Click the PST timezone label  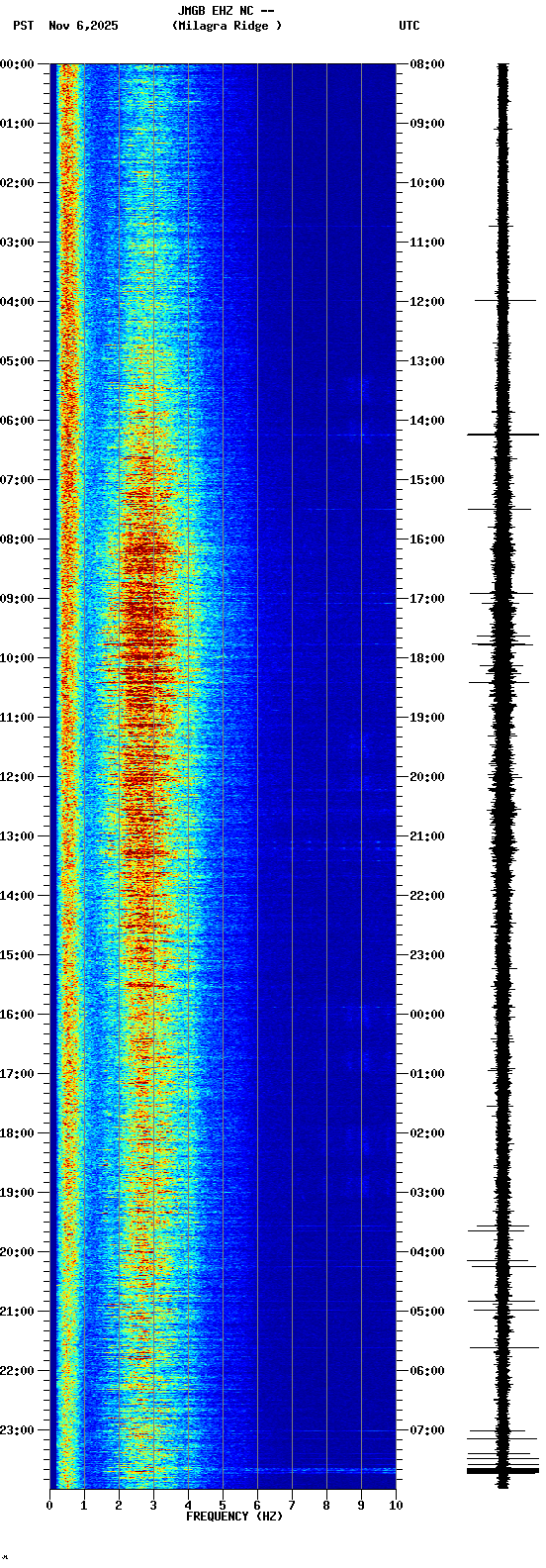pos(24,26)
